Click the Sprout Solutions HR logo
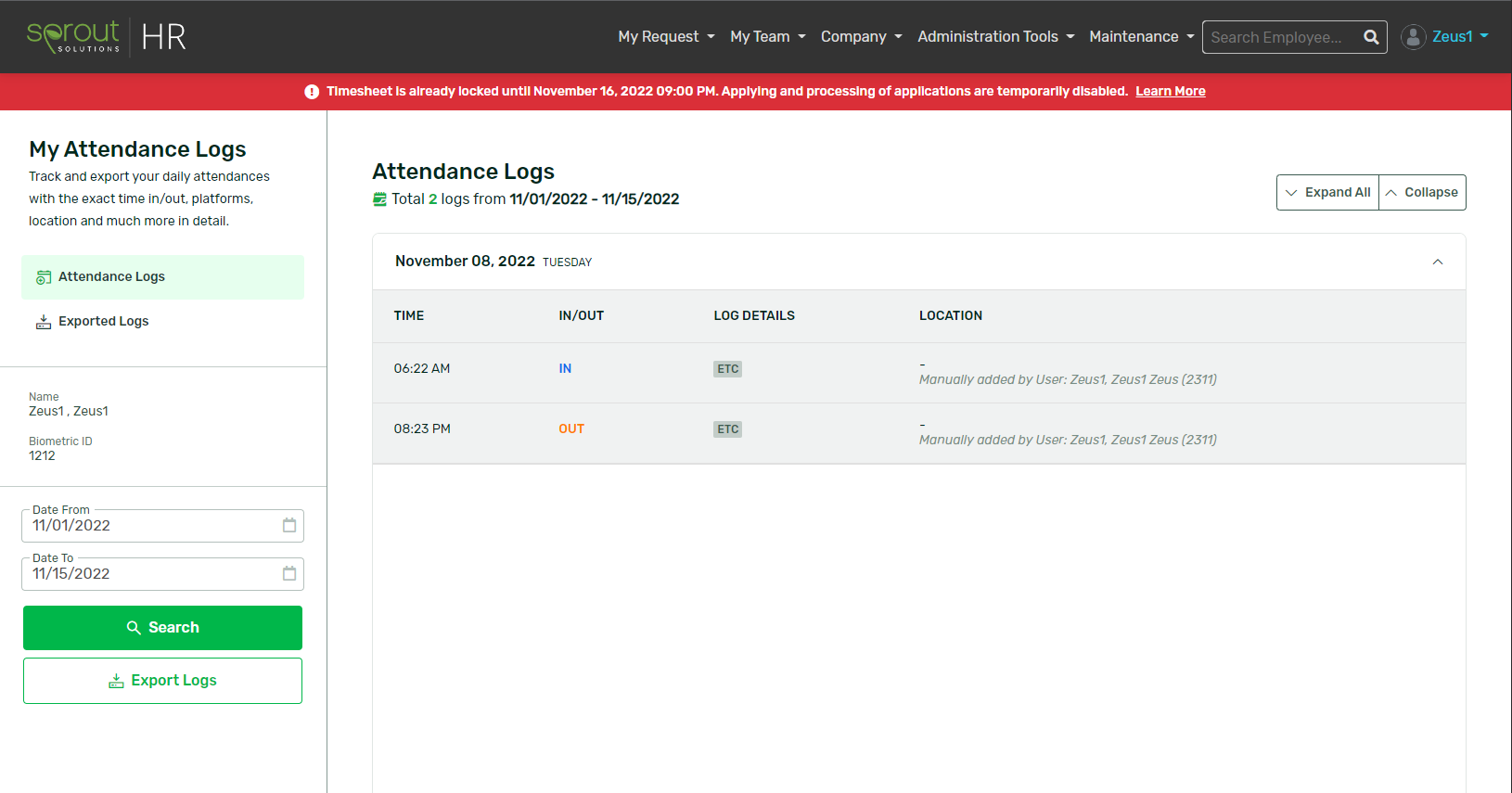The height and width of the screenshot is (793, 1512). tap(107, 37)
